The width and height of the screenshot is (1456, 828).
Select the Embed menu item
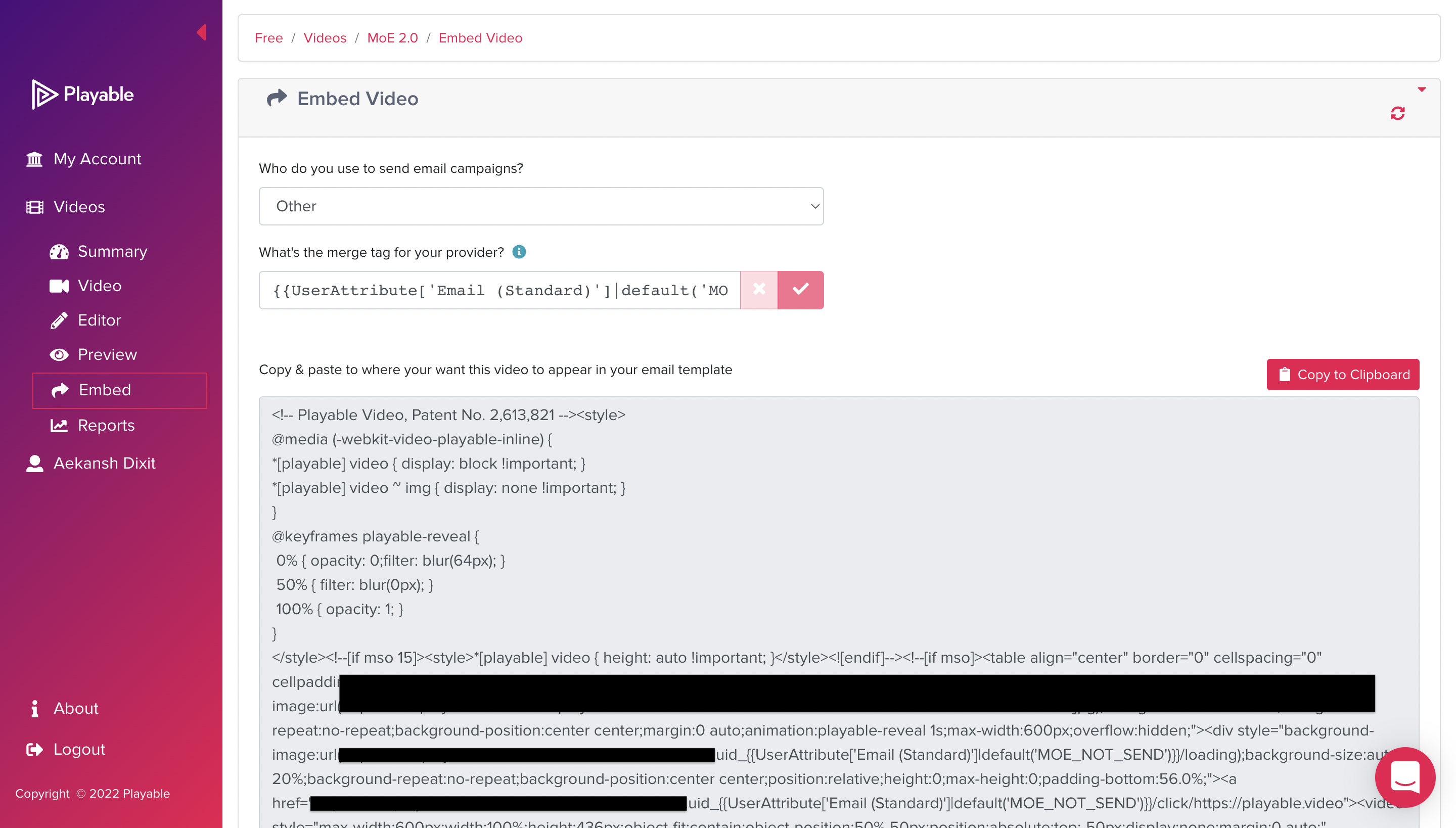point(119,391)
